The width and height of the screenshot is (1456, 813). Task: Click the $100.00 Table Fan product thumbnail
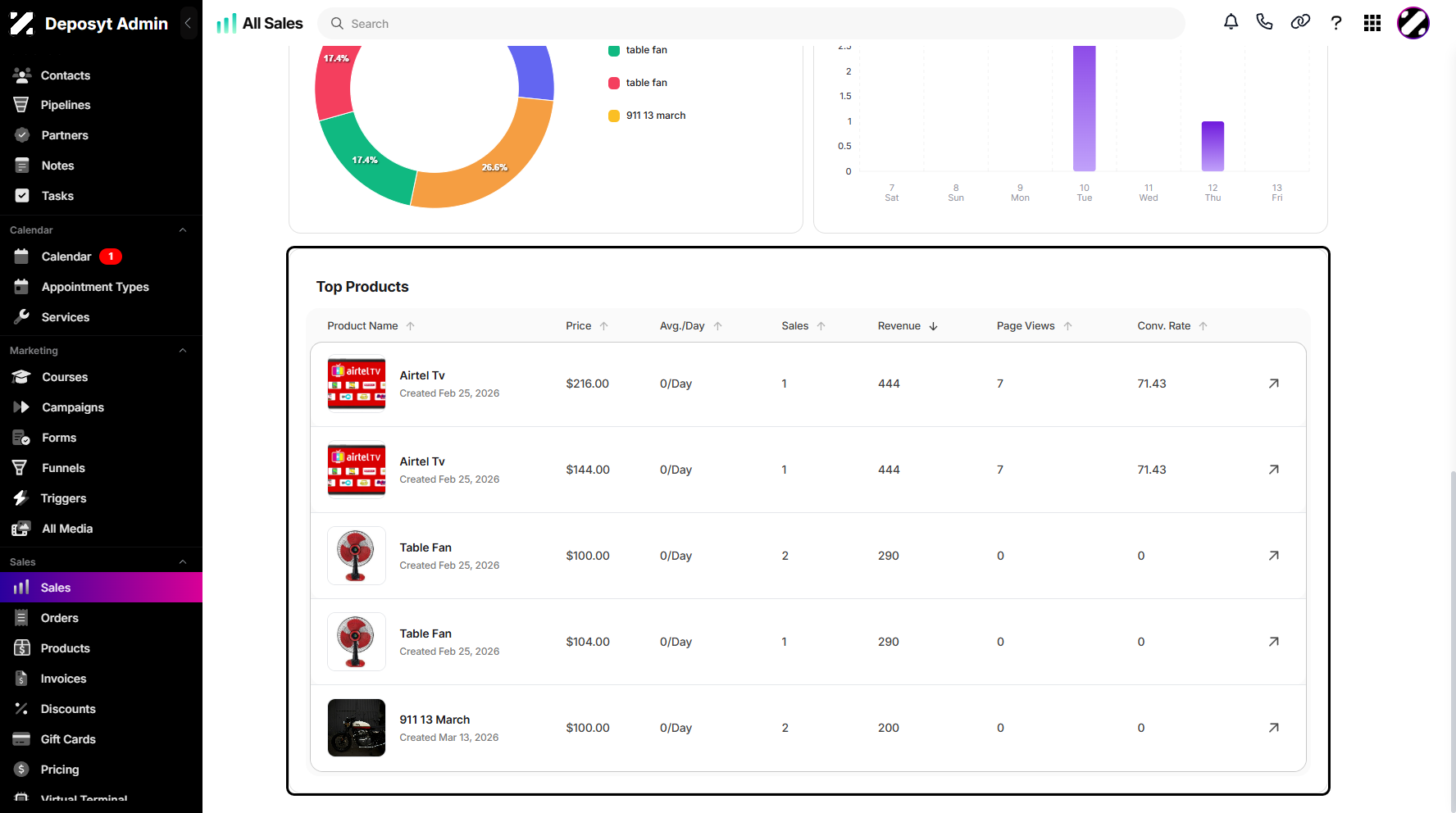[x=357, y=556]
